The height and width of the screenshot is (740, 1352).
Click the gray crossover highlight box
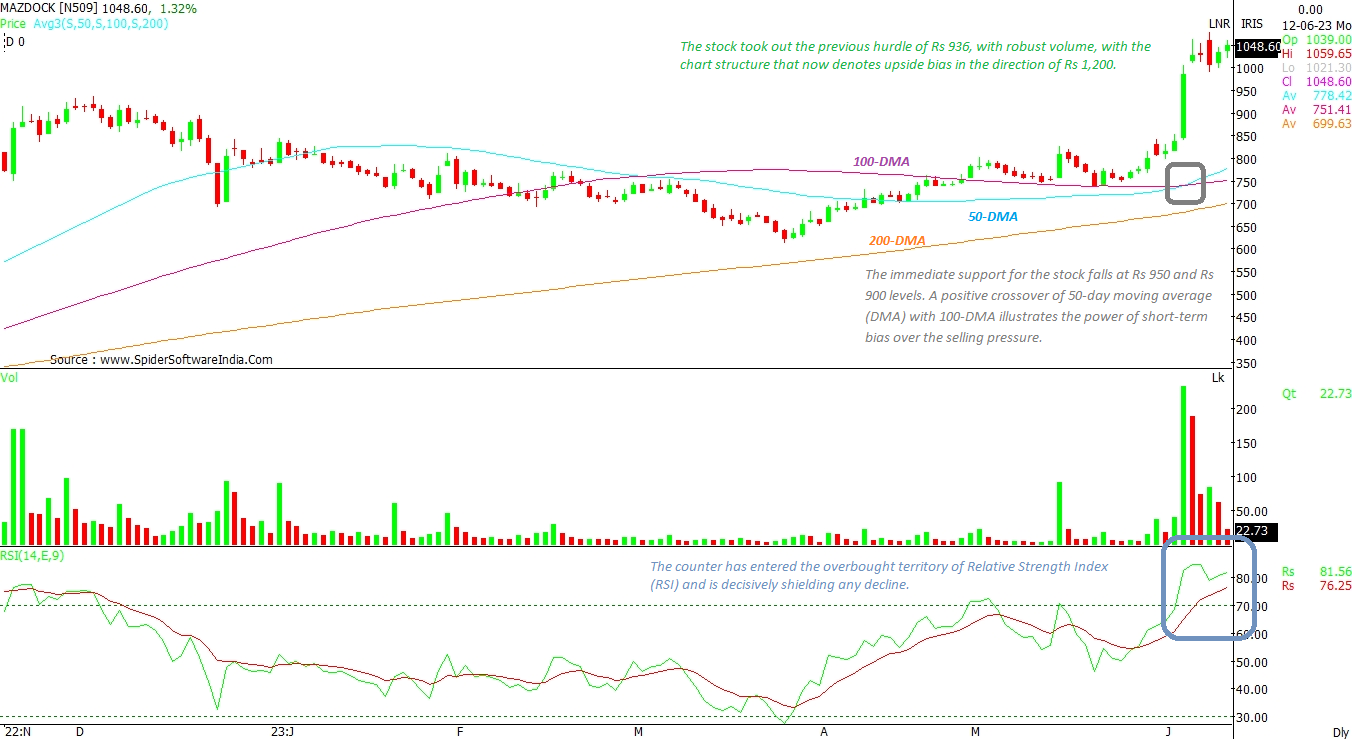[x=1186, y=183]
